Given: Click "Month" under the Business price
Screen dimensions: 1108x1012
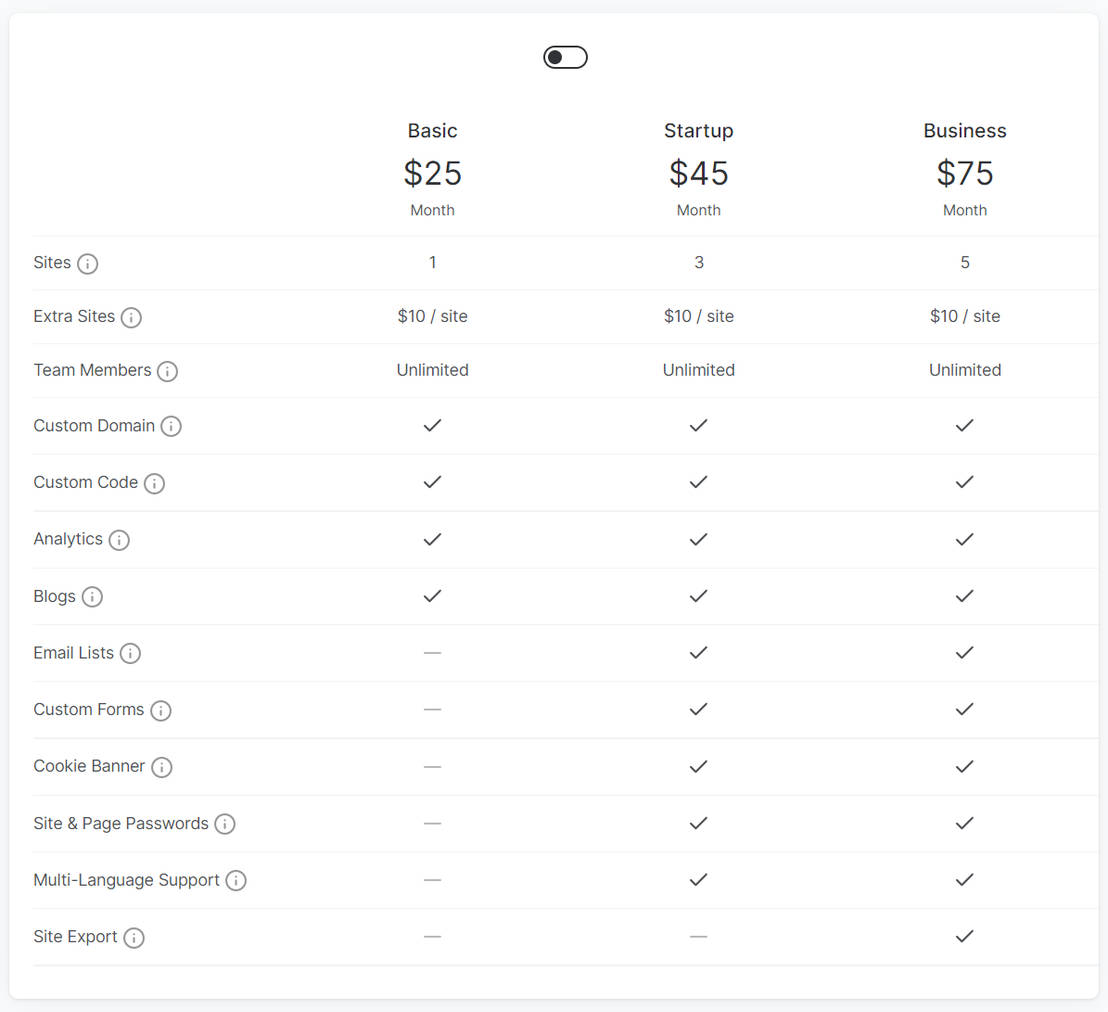Looking at the screenshot, I should (x=965, y=211).
